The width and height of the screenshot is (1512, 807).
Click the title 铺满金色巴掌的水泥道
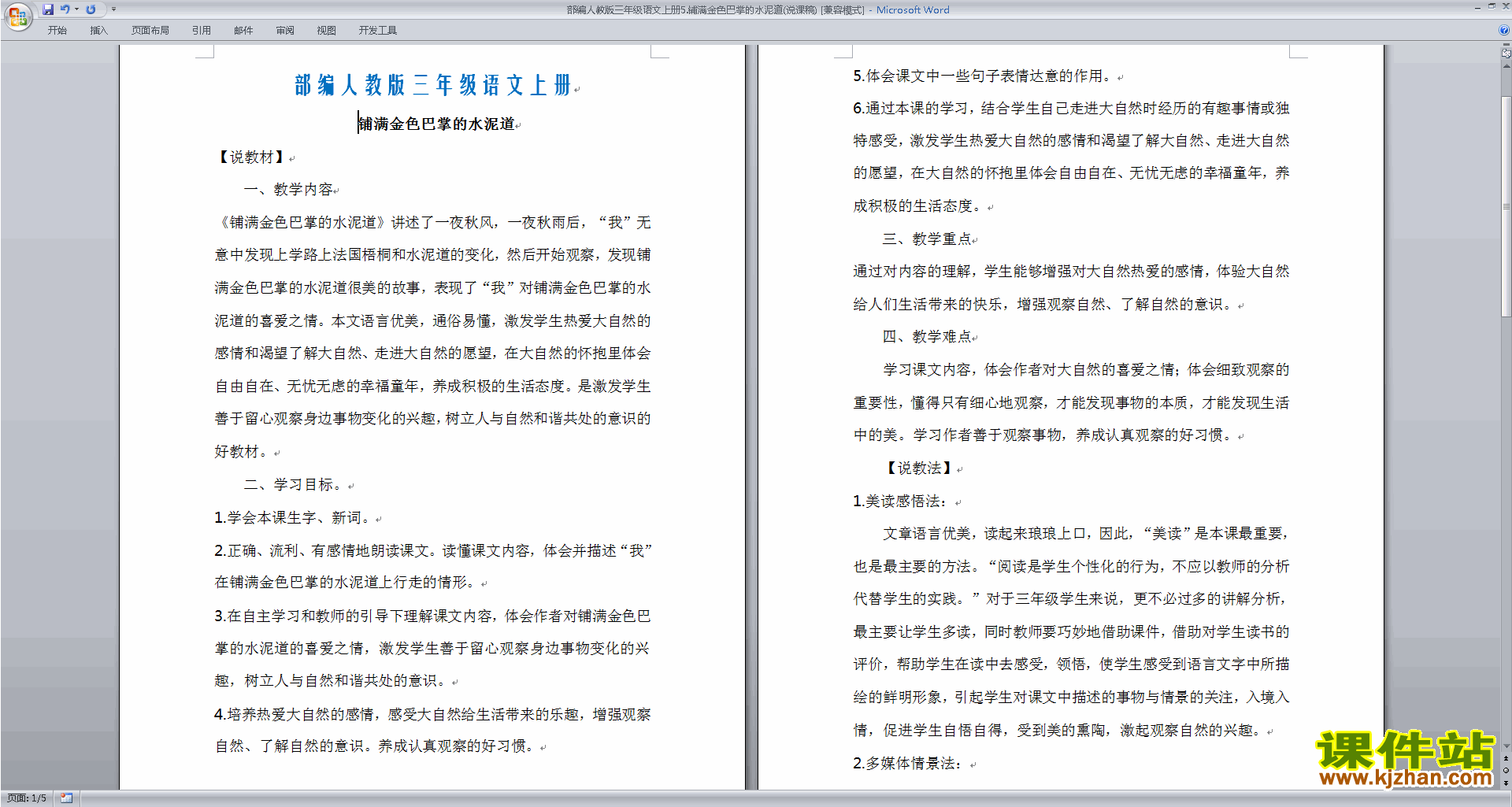pyautogui.click(x=436, y=124)
